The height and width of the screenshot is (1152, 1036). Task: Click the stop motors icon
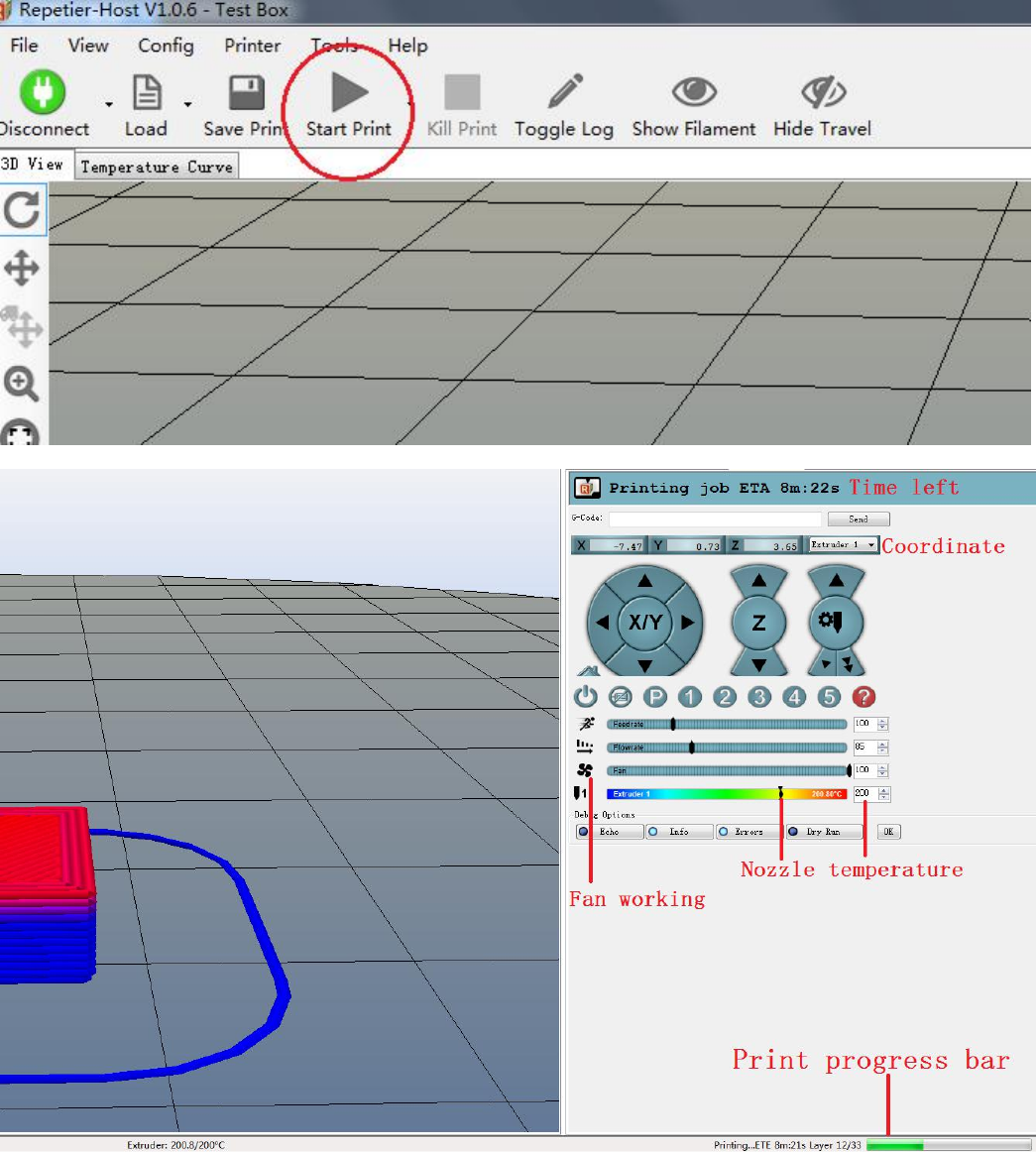tap(621, 697)
